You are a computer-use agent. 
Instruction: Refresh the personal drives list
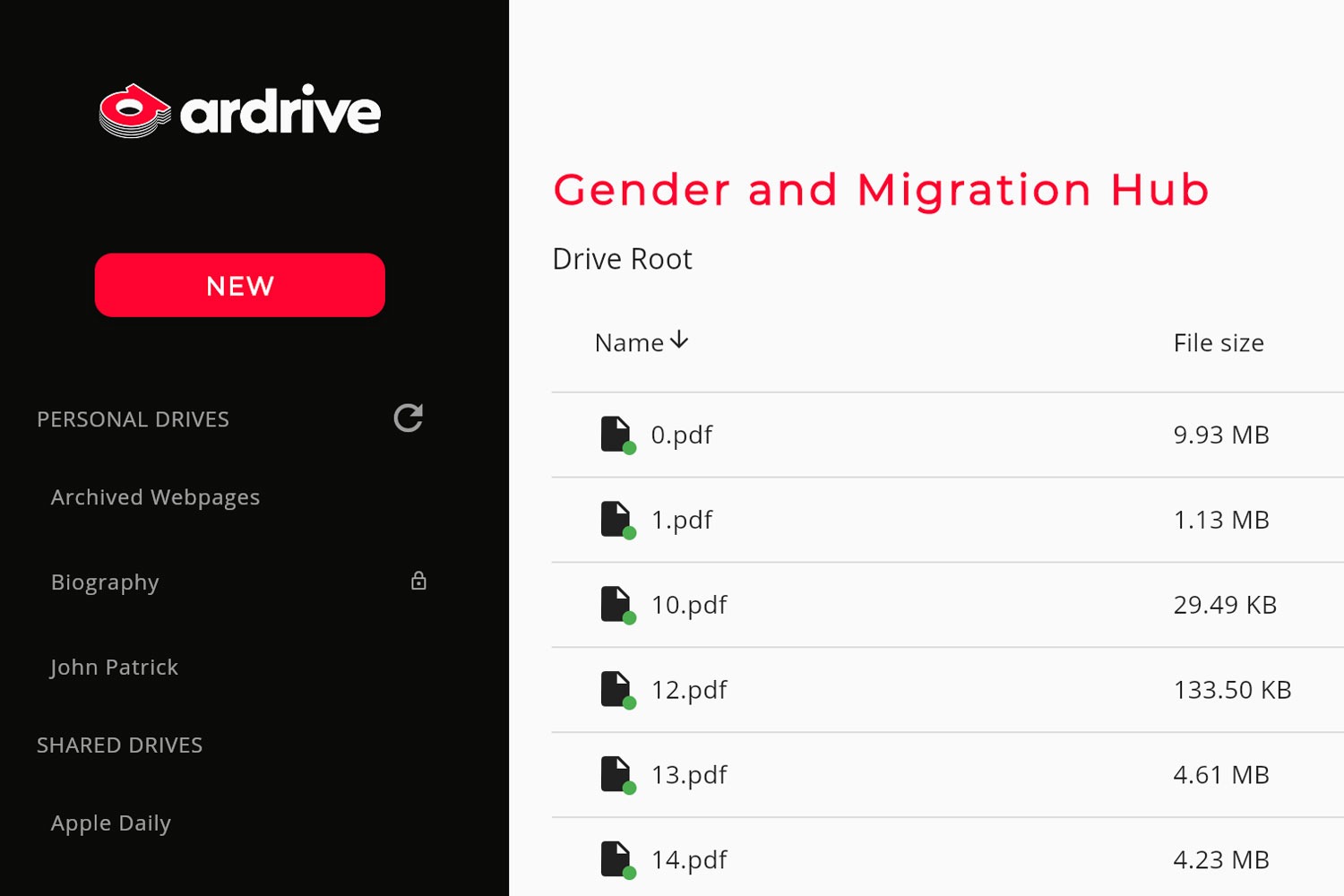(x=407, y=418)
